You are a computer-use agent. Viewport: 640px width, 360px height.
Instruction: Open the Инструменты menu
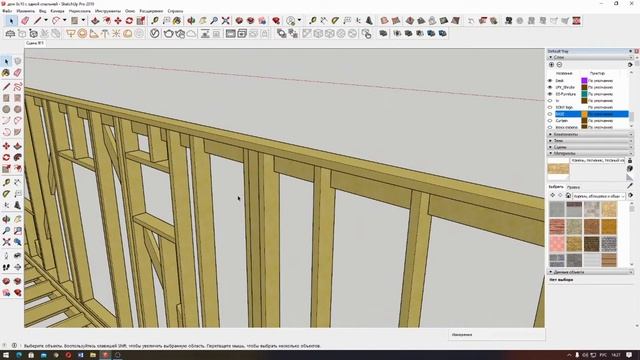point(108,11)
